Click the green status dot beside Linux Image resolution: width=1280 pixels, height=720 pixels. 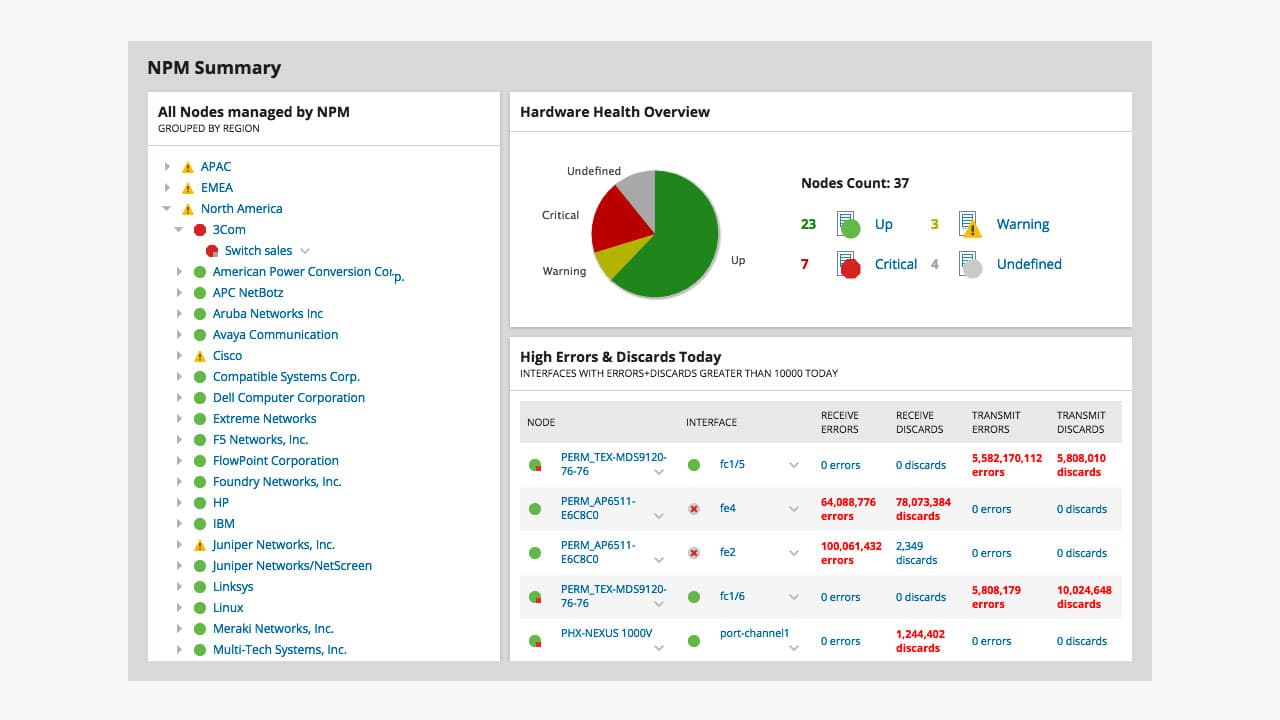[199, 607]
